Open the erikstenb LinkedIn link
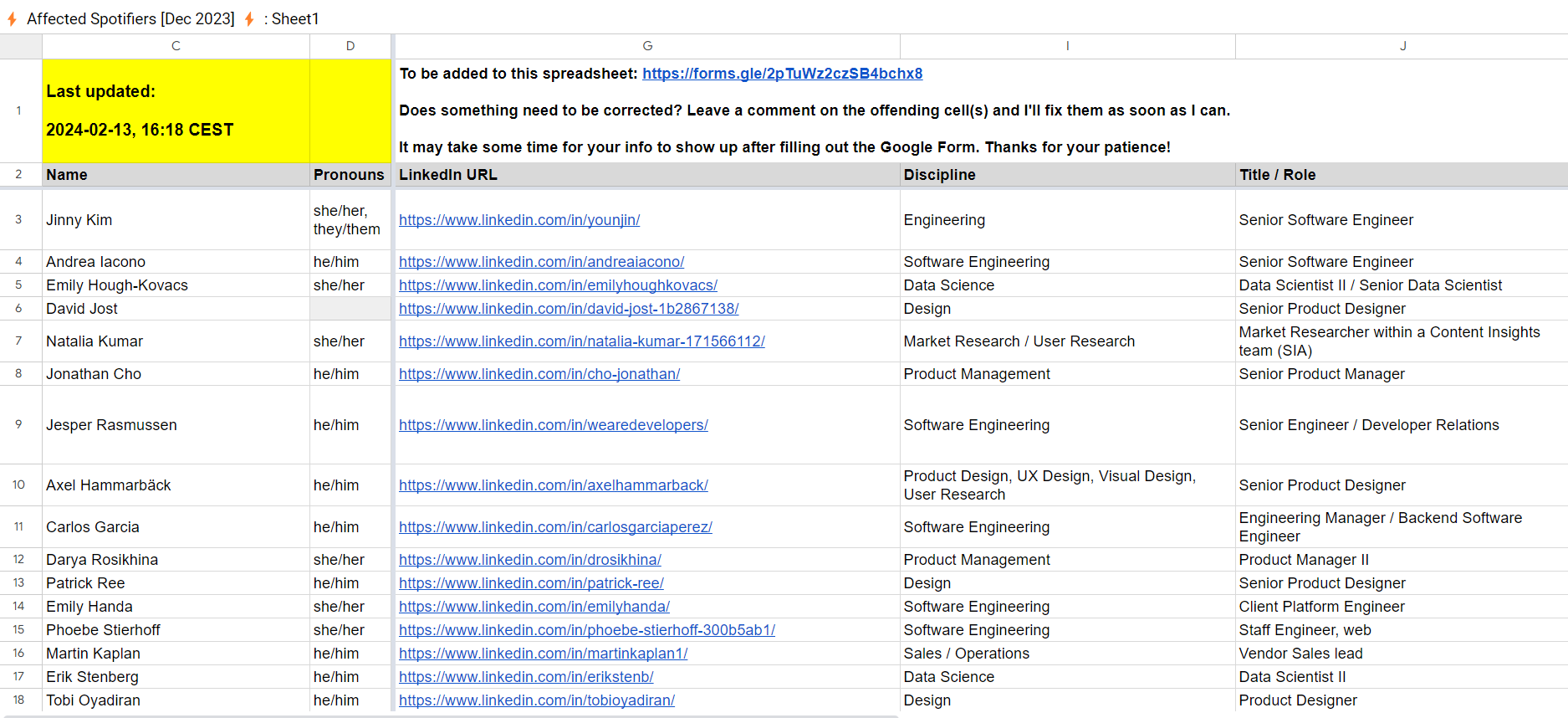This screenshot has width=1568, height=718. coord(526,677)
